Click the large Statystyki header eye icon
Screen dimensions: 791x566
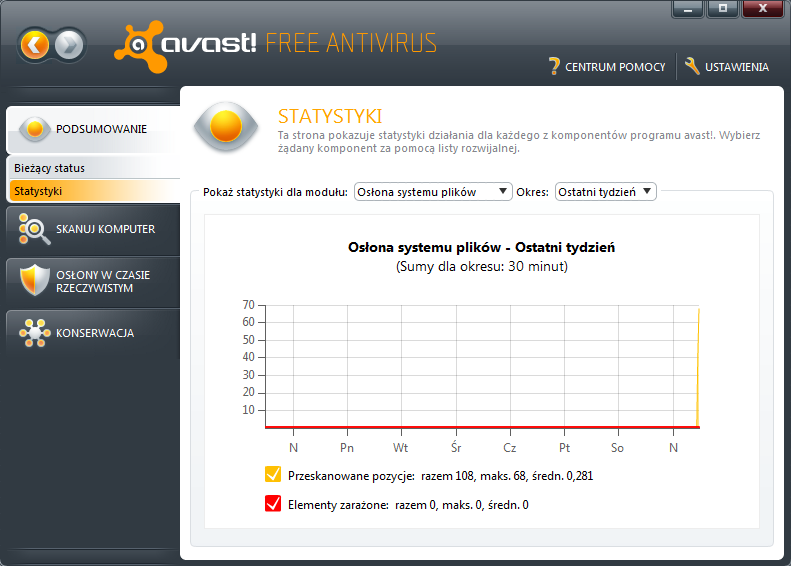(x=226, y=126)
